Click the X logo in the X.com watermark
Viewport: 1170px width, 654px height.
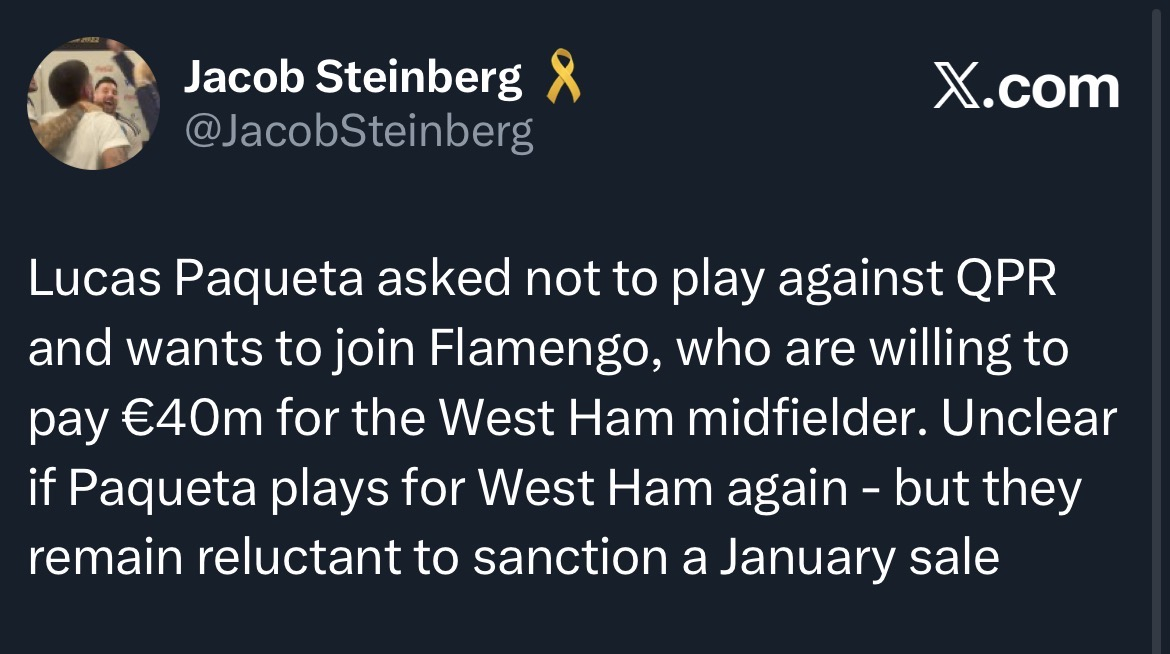coord(957,88)
